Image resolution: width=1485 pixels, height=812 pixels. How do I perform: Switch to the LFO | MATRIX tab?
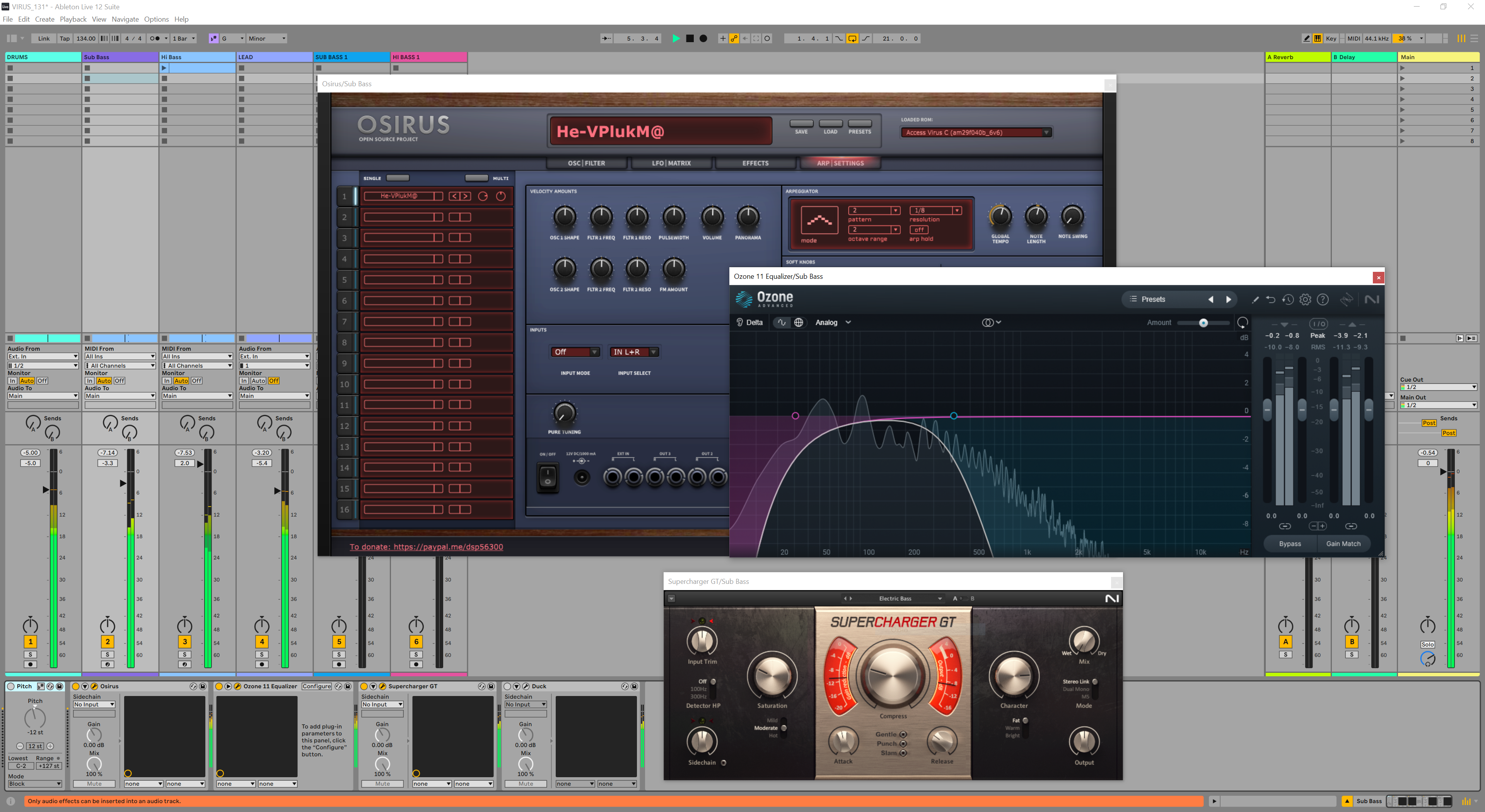click(x=671, y=163)
